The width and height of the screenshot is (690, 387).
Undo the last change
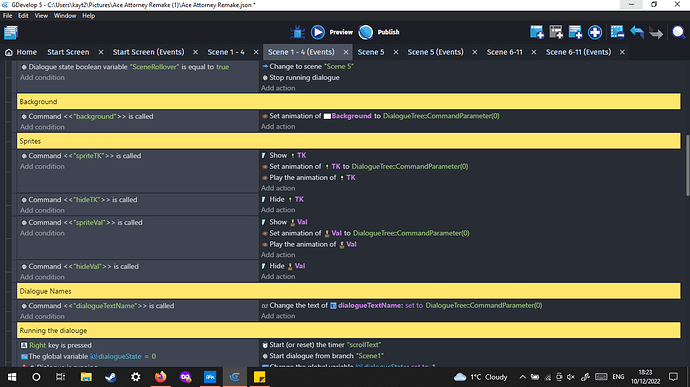point(637,32)
